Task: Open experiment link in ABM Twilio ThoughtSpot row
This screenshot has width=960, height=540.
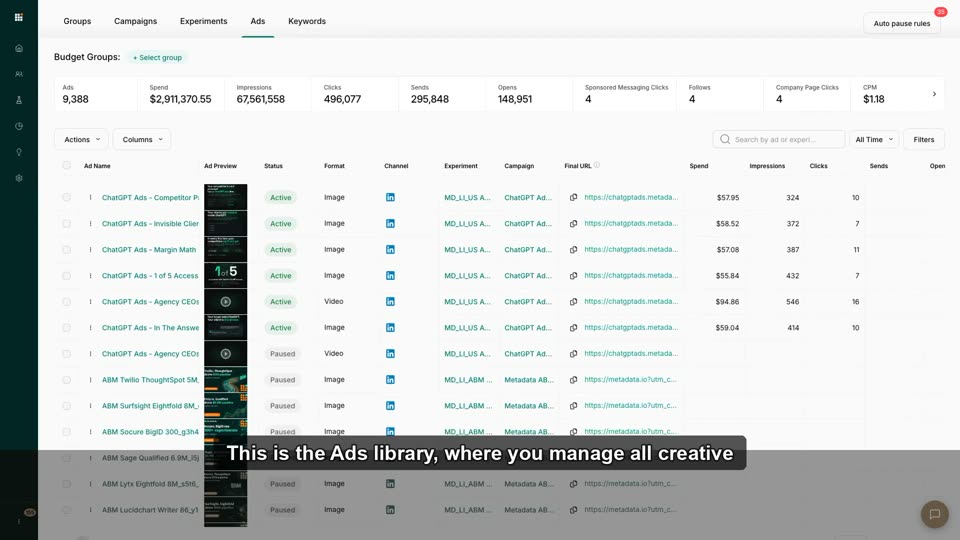Action: (468, 380)
